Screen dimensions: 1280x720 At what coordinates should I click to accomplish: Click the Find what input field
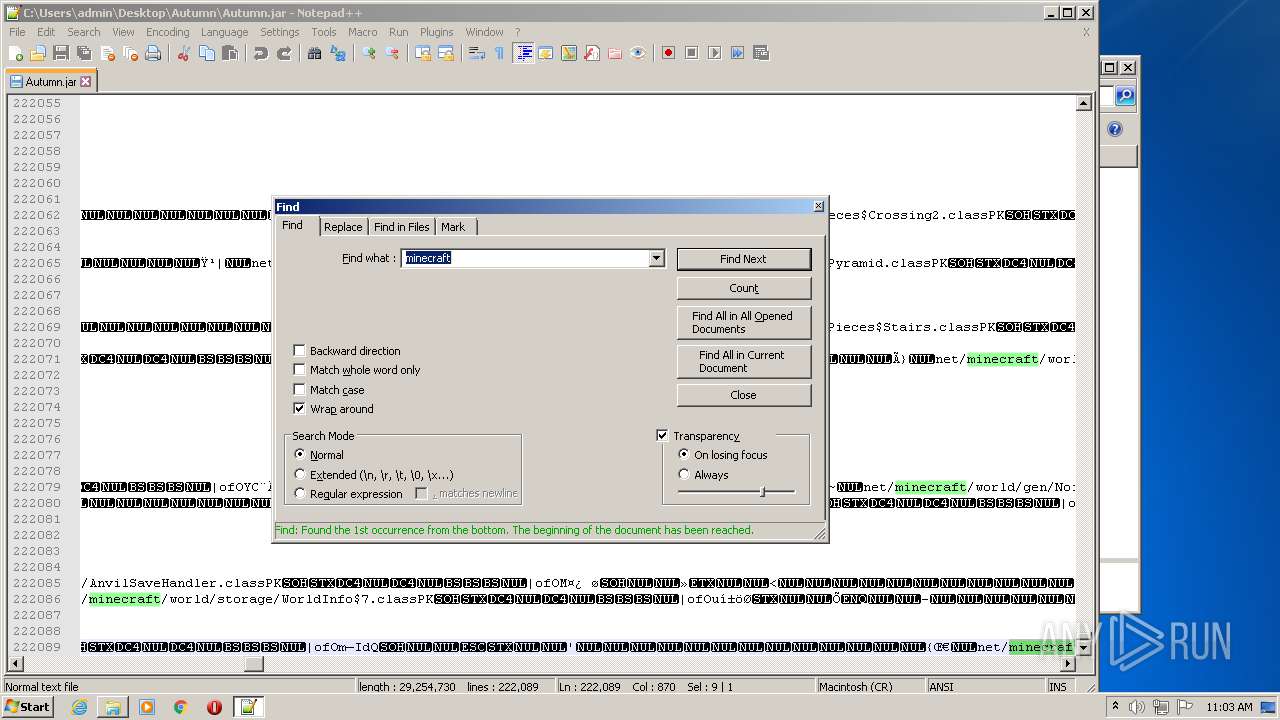(525, 258)
